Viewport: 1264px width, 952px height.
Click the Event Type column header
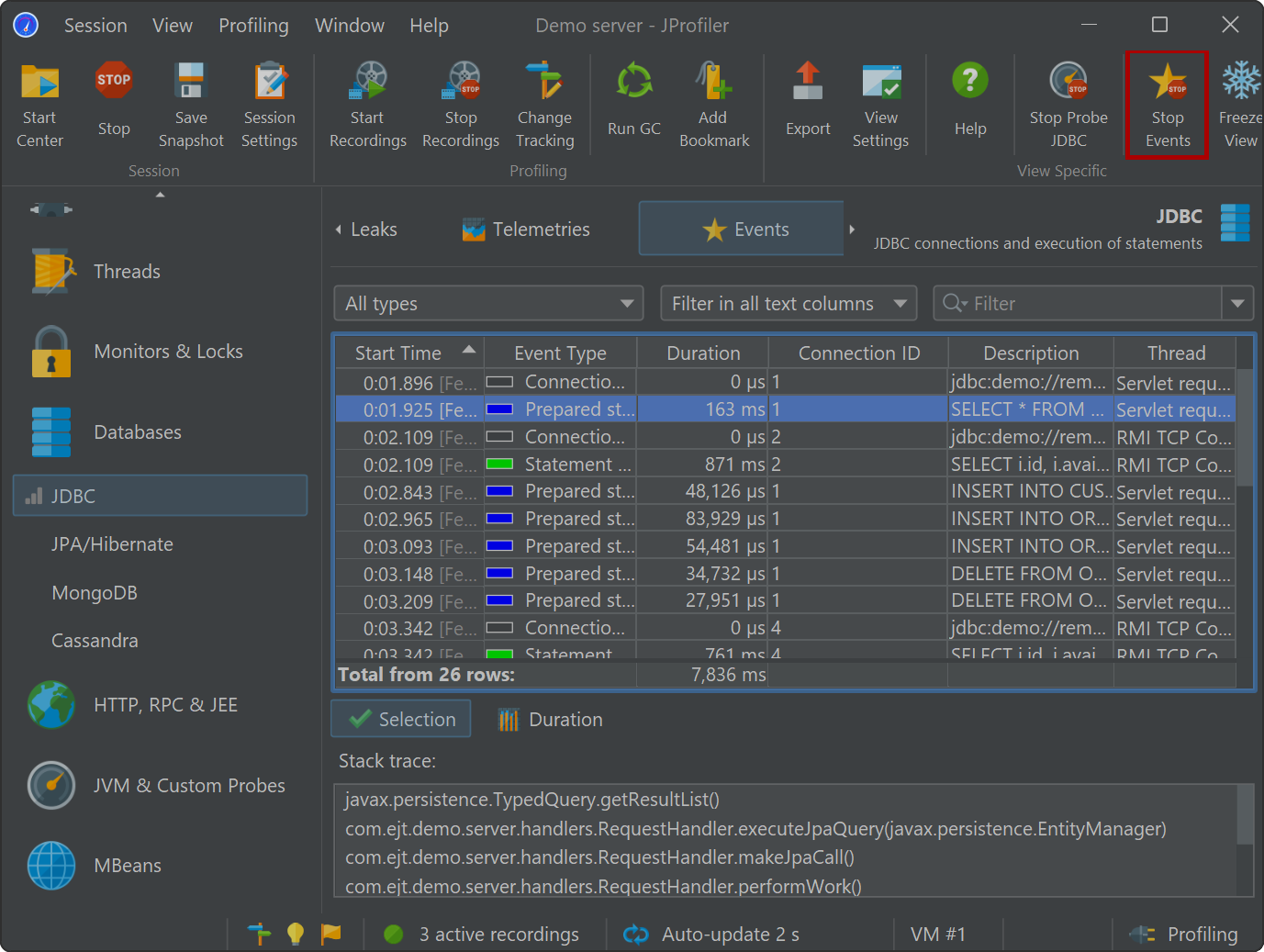(560, 353)
